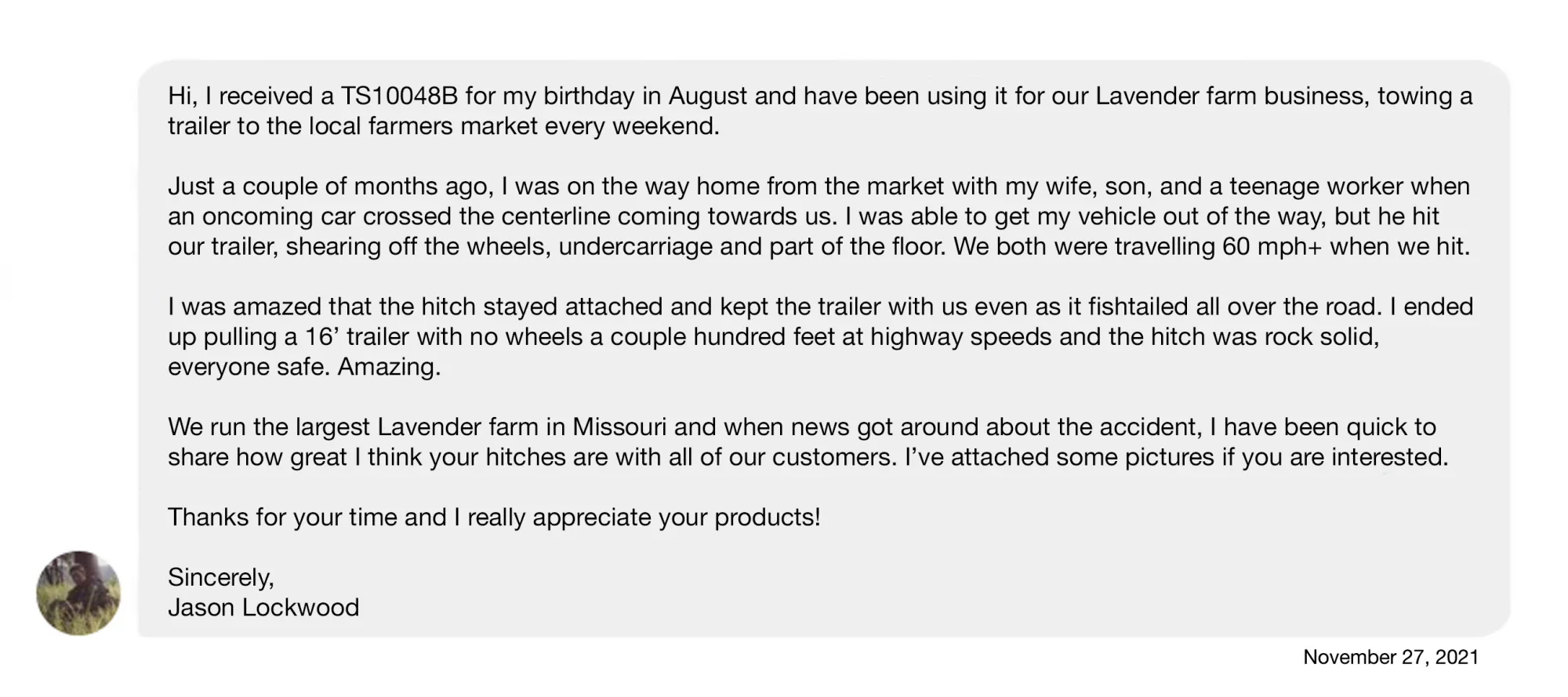Viewport: 1568px width, 697px height.
Task: Click the "60 mph+" speed text
Action: (x=1272, y=247)
